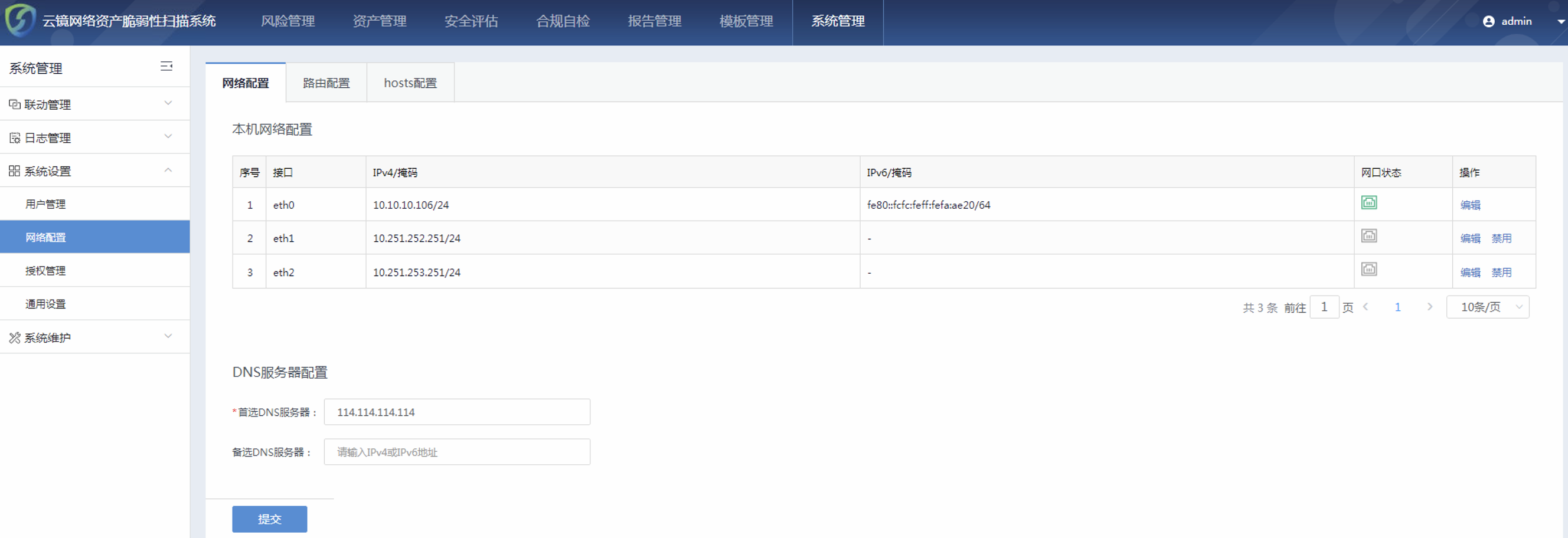This screenshot has width=1568, height=538.
Task: Collapse the 系统设置 menu chevron
Action: click(168, 170)
